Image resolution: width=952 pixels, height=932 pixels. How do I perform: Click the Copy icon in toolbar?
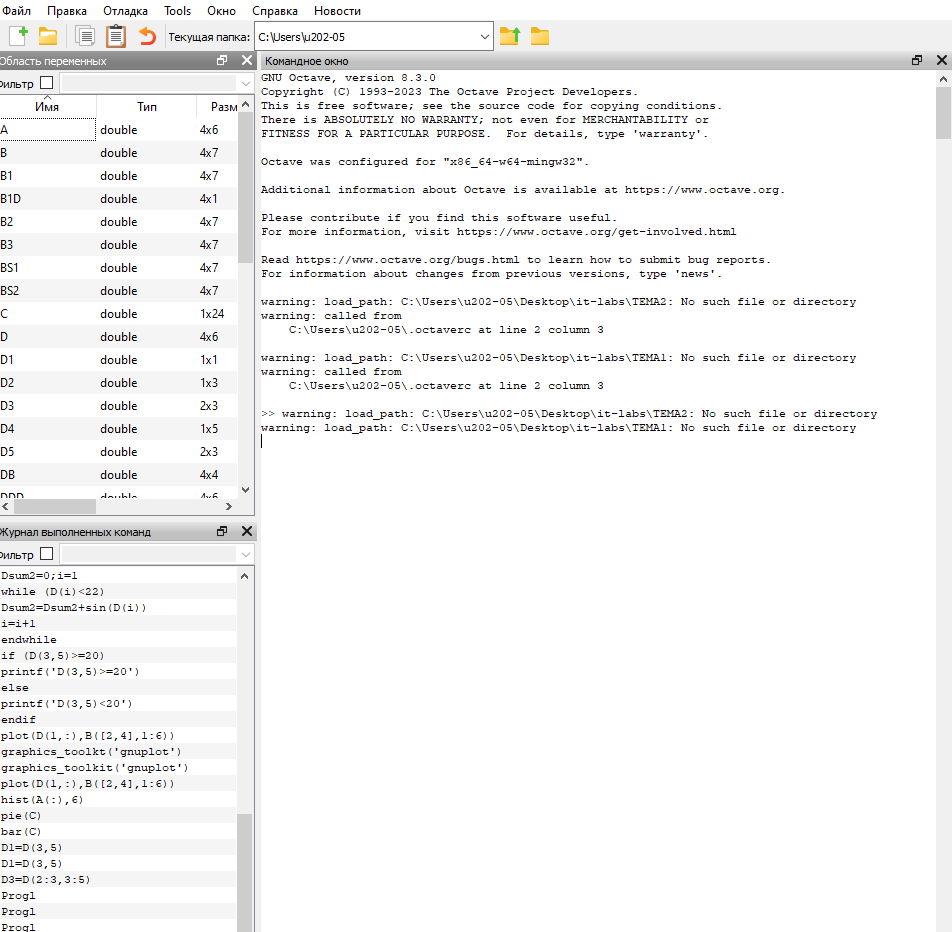click(x=86, y=37)
